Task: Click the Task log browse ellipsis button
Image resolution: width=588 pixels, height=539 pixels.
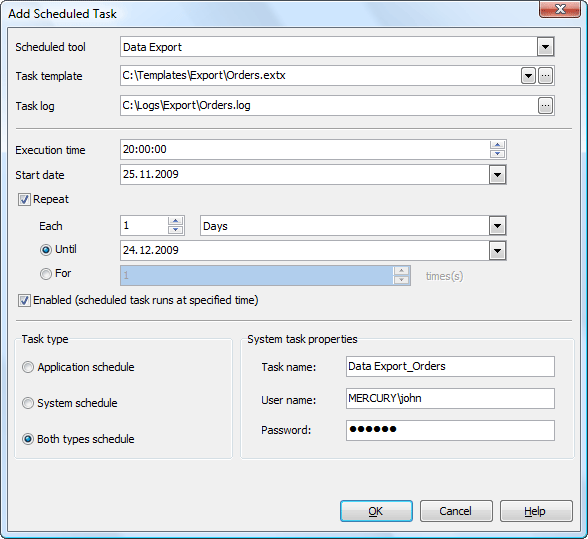Action: [545, 106]
